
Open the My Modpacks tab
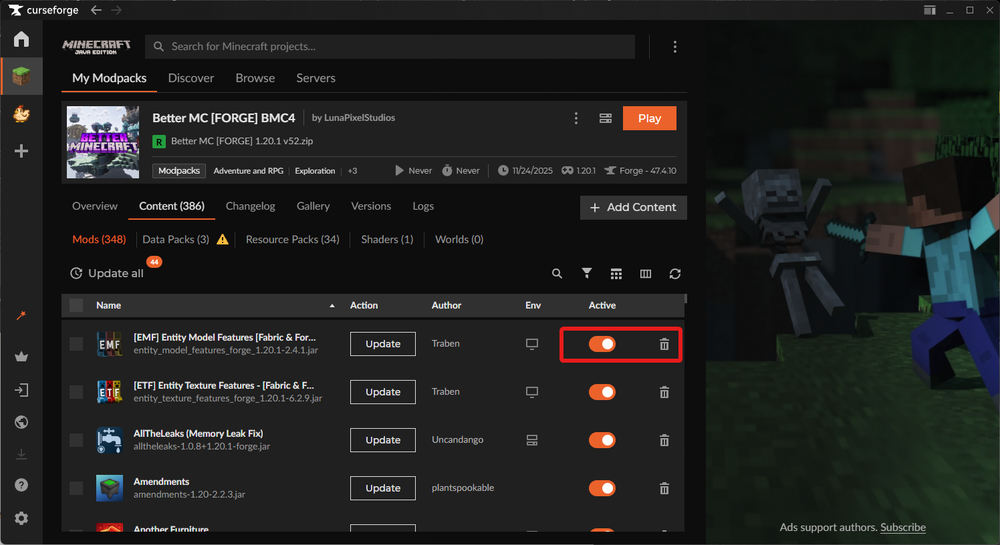point(109,78)
